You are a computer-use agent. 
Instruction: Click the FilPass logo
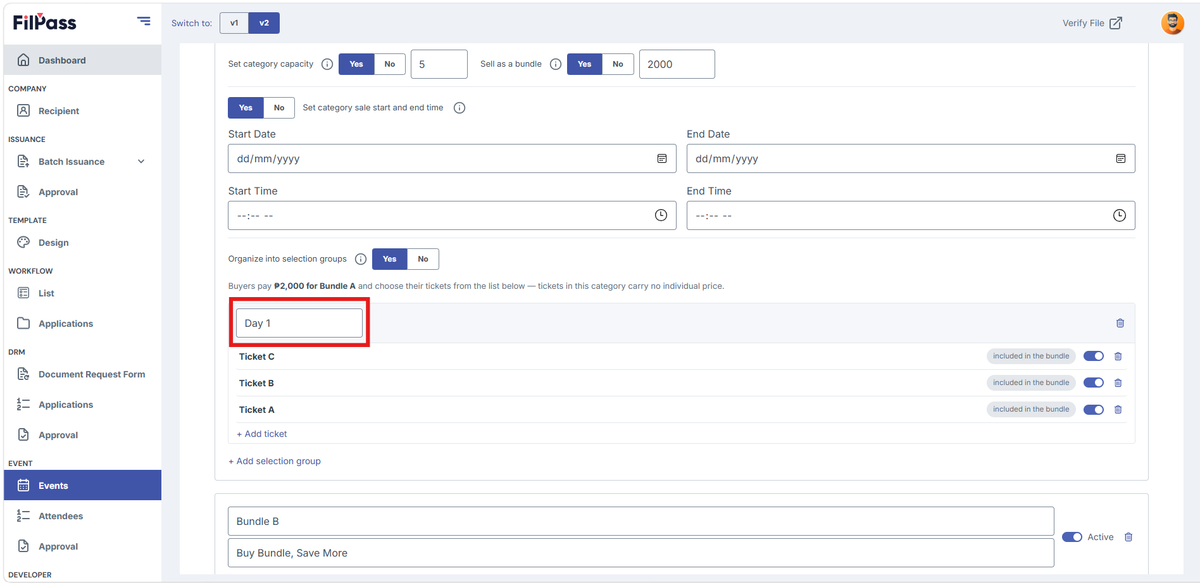[44, 22]
